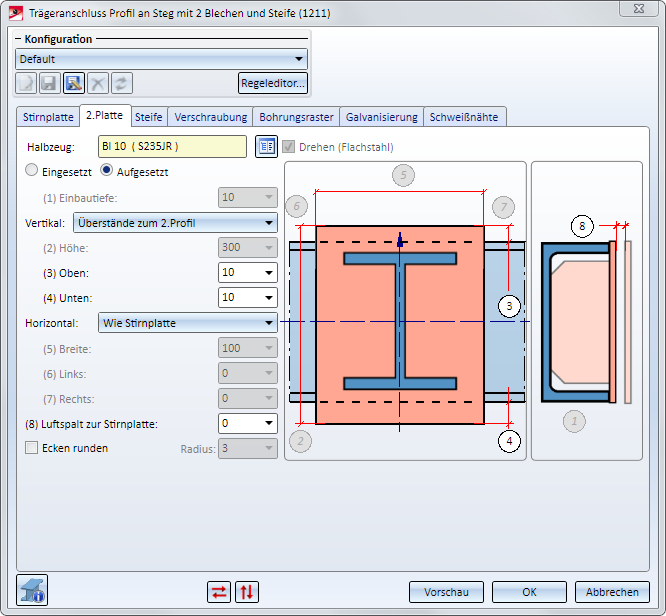Click the refresh configuration arrows icon

pyautogui.click(x=122, y=83)
